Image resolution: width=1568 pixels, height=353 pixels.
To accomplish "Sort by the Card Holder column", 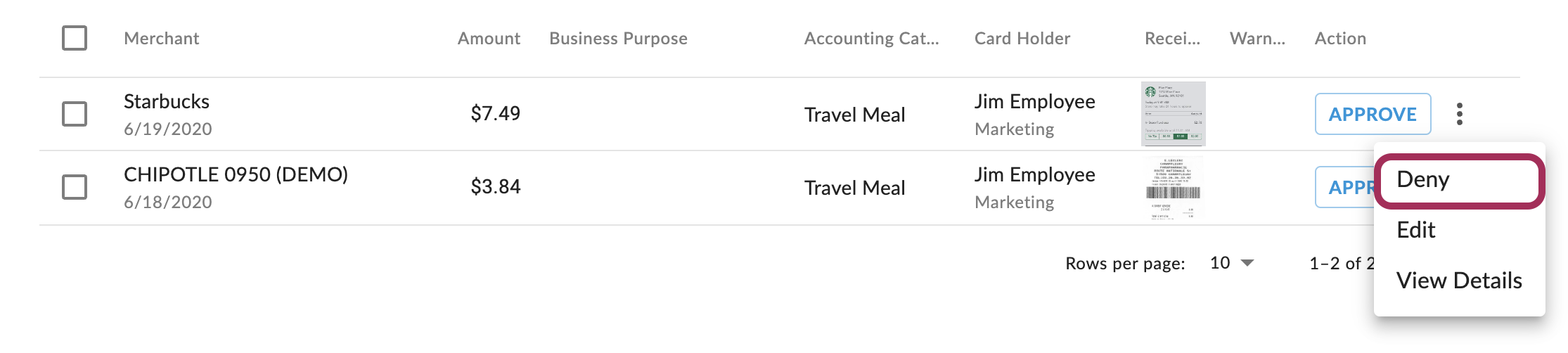I will coord(1022,39).
